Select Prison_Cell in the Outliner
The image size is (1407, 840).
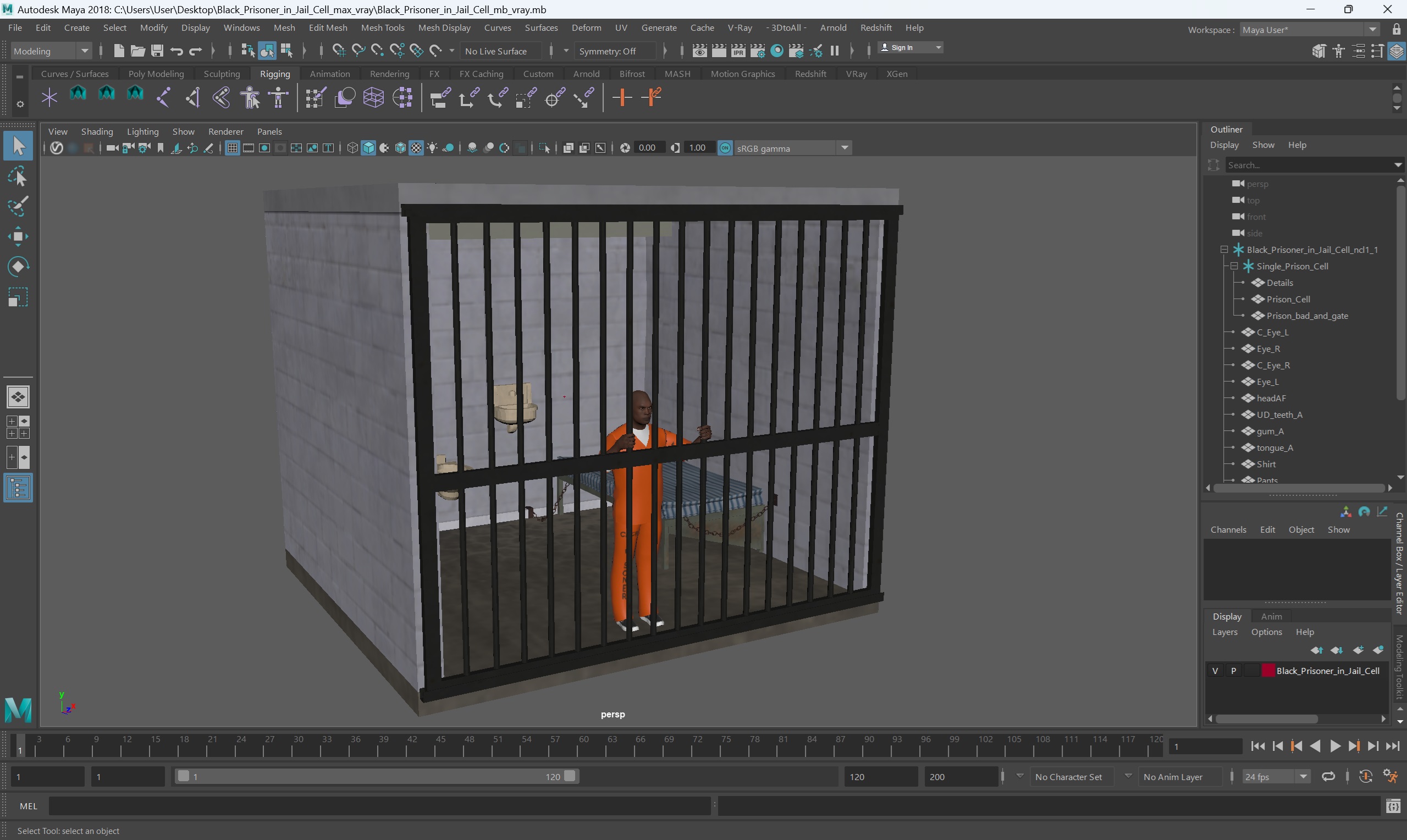1288,299
